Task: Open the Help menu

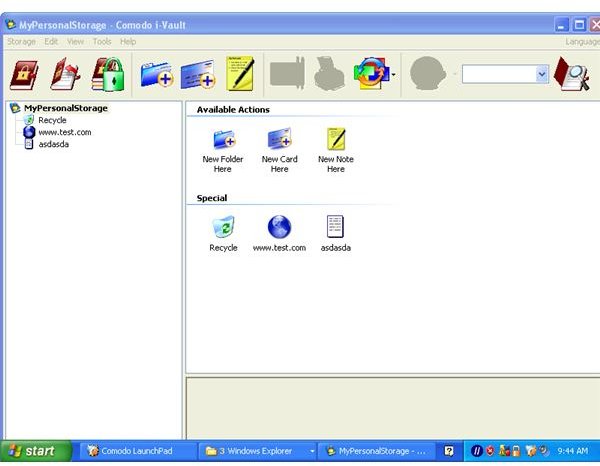Action: pos(128,41)
